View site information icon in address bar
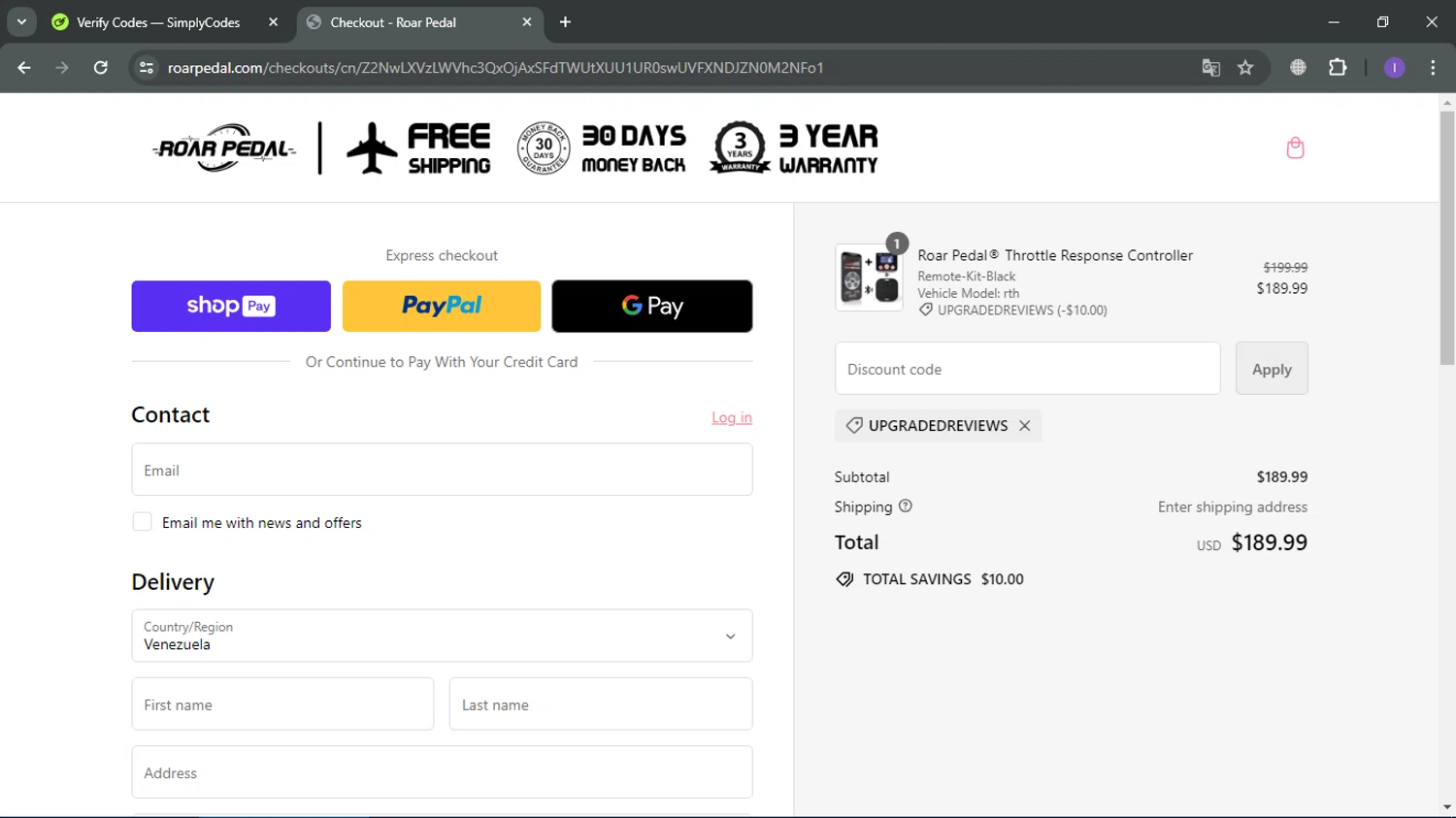1456x818 pixels. click(147, 67)
